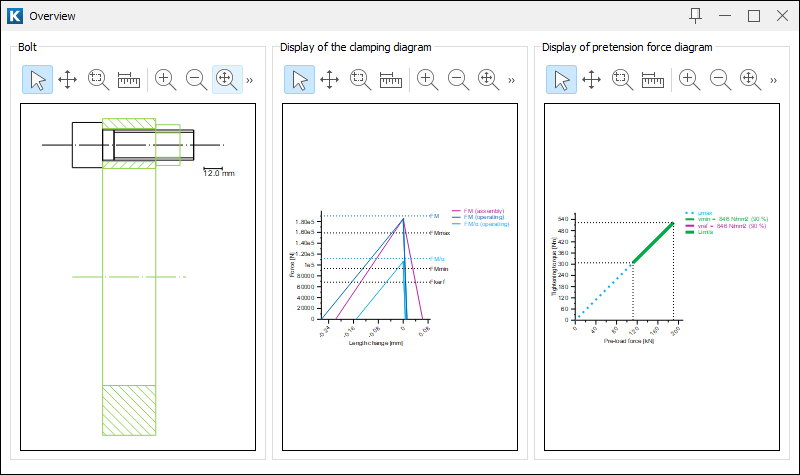Click the measure tool in pretension diagram toolbar

tap(652, 80)
